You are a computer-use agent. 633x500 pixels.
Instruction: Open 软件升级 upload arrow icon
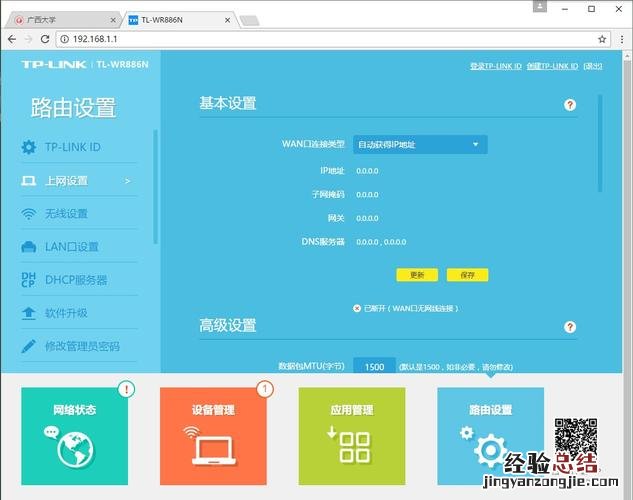click(28, 313)
